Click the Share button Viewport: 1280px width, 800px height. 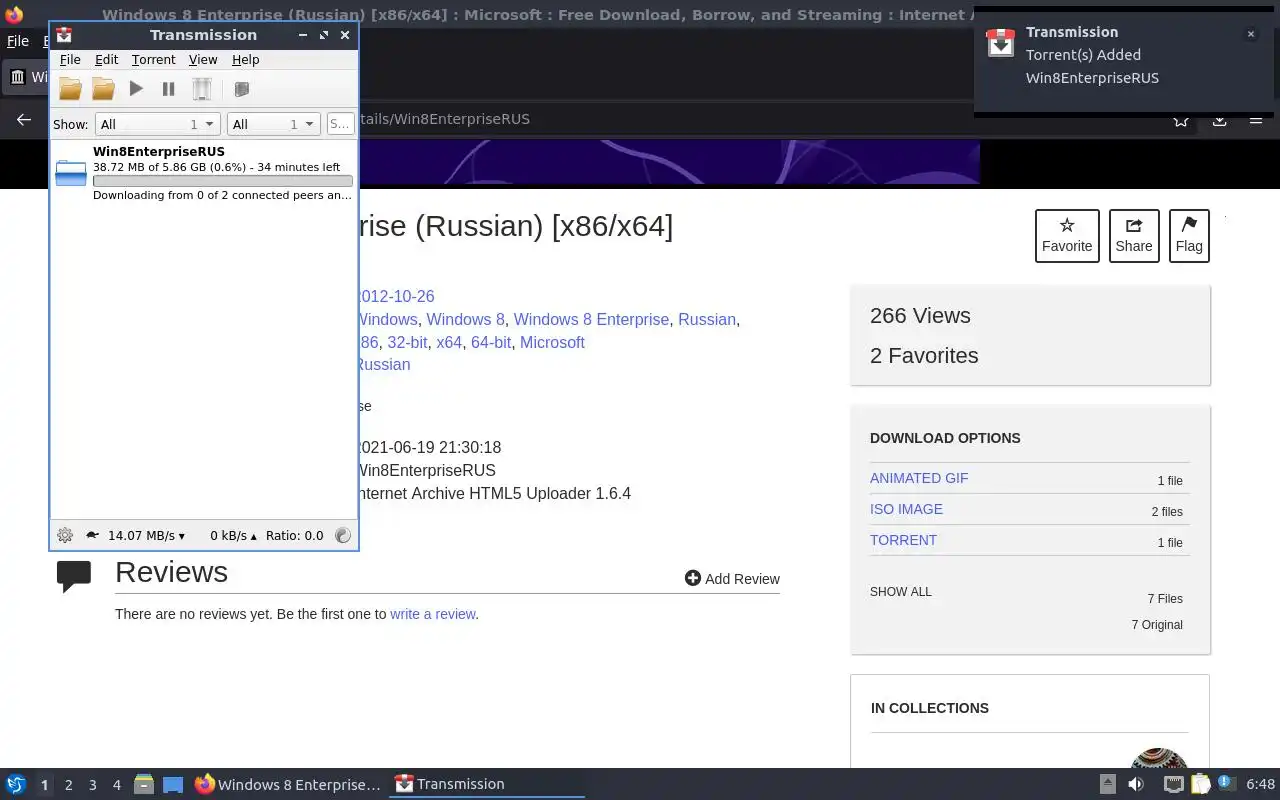tap(1134, 236)
